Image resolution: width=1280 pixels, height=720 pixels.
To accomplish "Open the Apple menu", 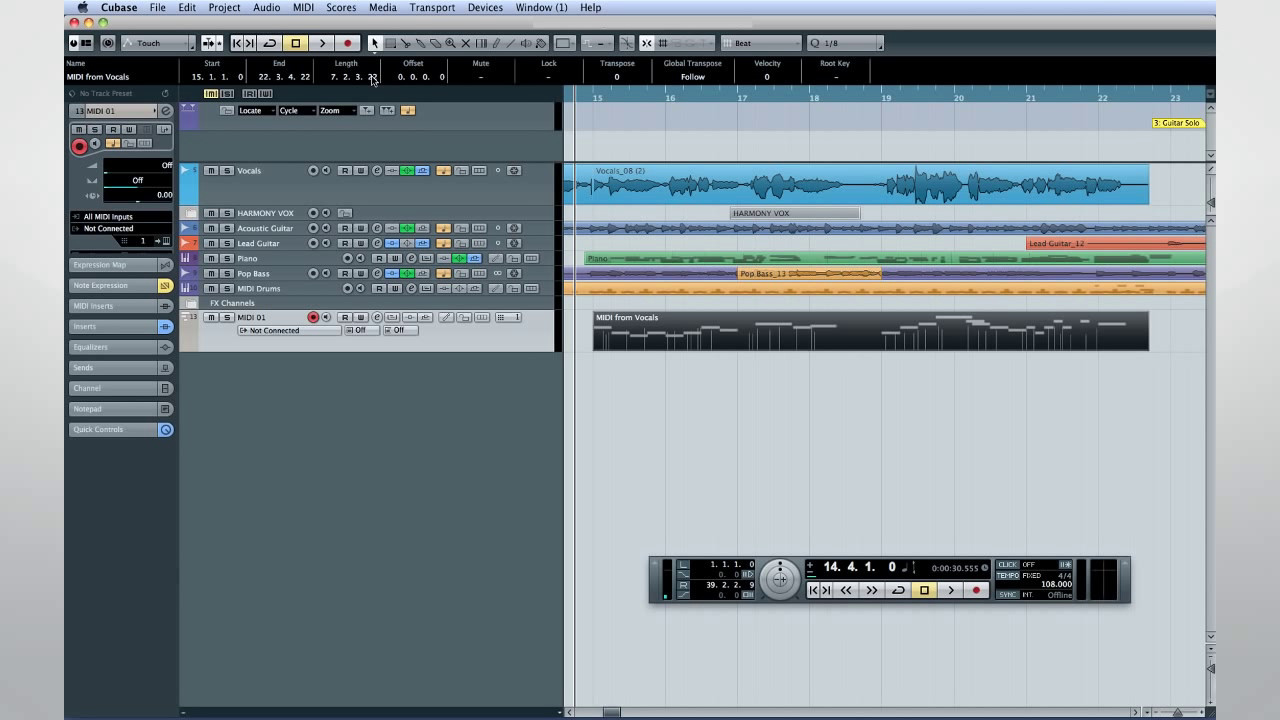I will tap(83, 7).
